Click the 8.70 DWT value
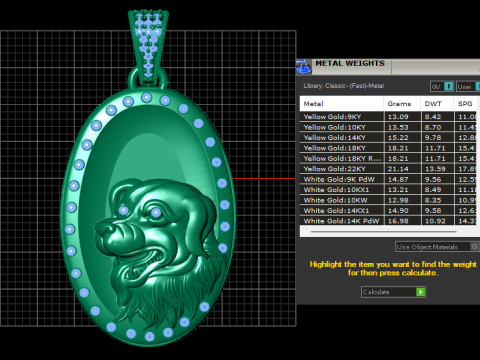 click(433, 127)
